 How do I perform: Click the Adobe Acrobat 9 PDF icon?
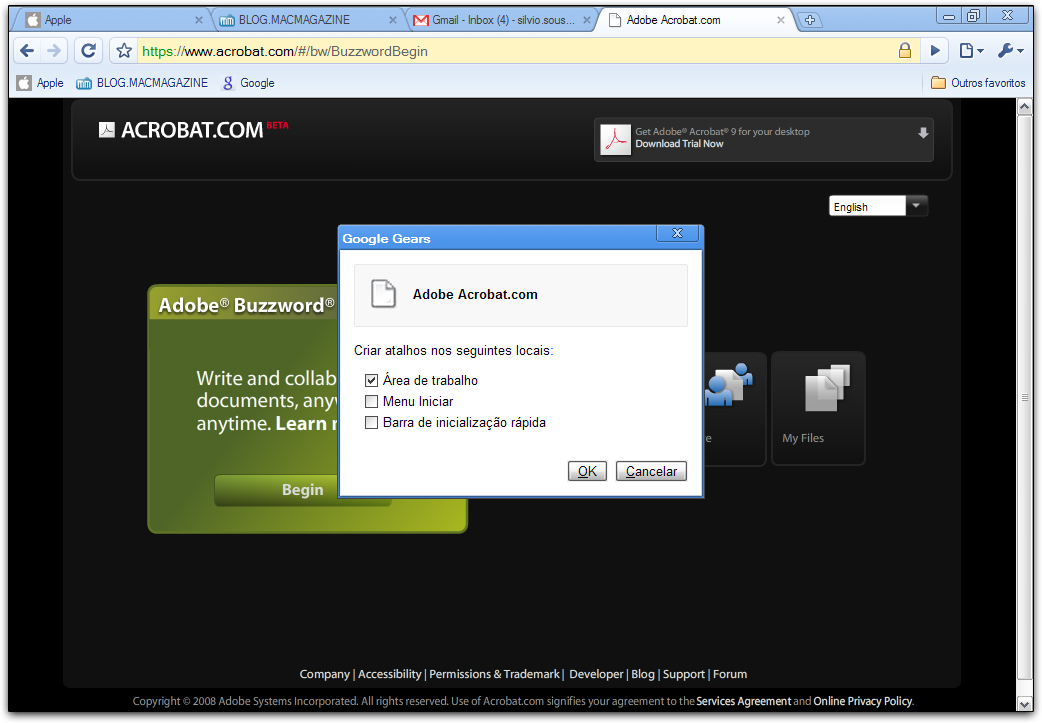(615, 140)
